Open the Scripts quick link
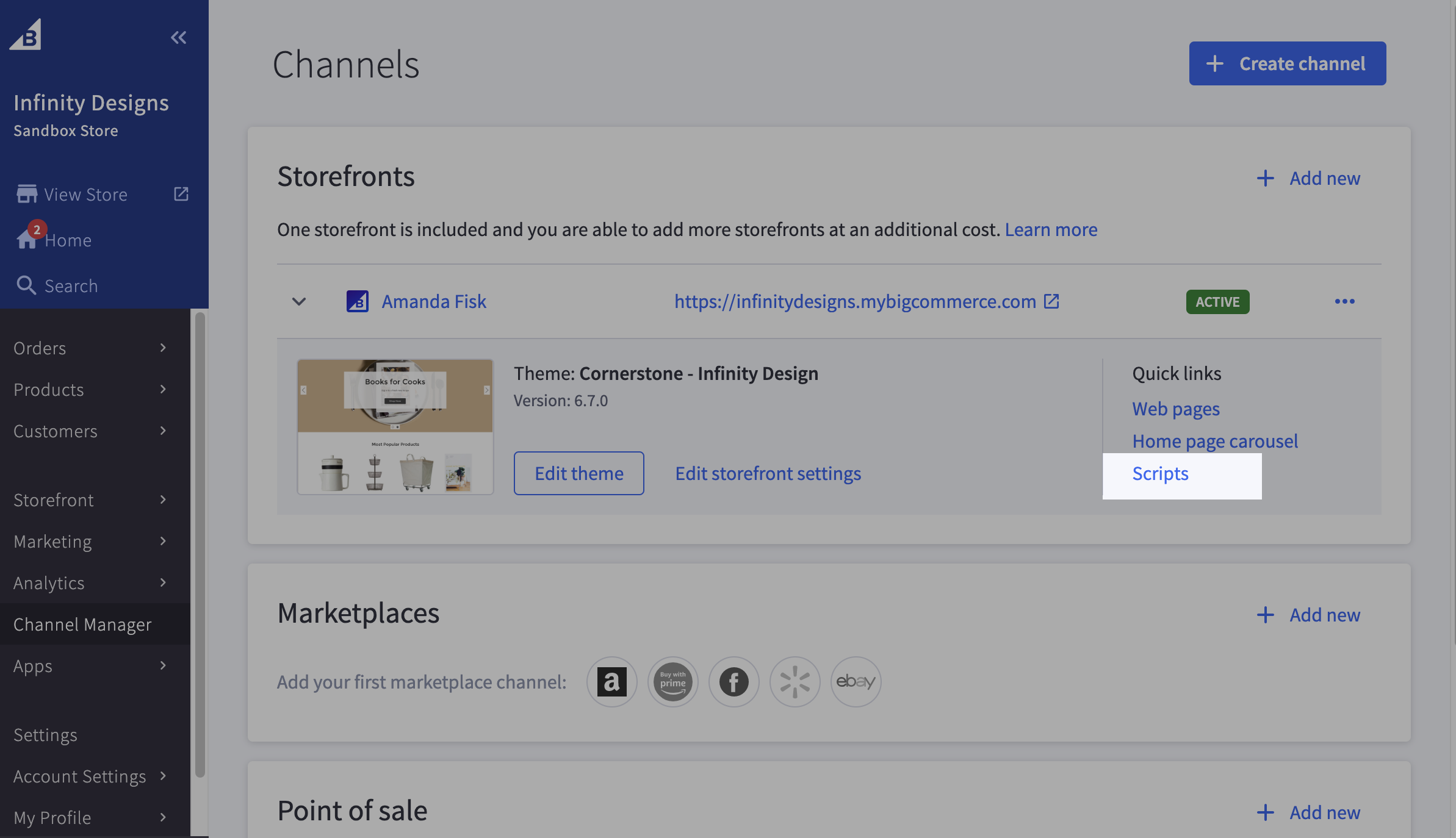The height and width of the screenshot is (838, 1456). pyautogui.click(x=1159, y=473)
